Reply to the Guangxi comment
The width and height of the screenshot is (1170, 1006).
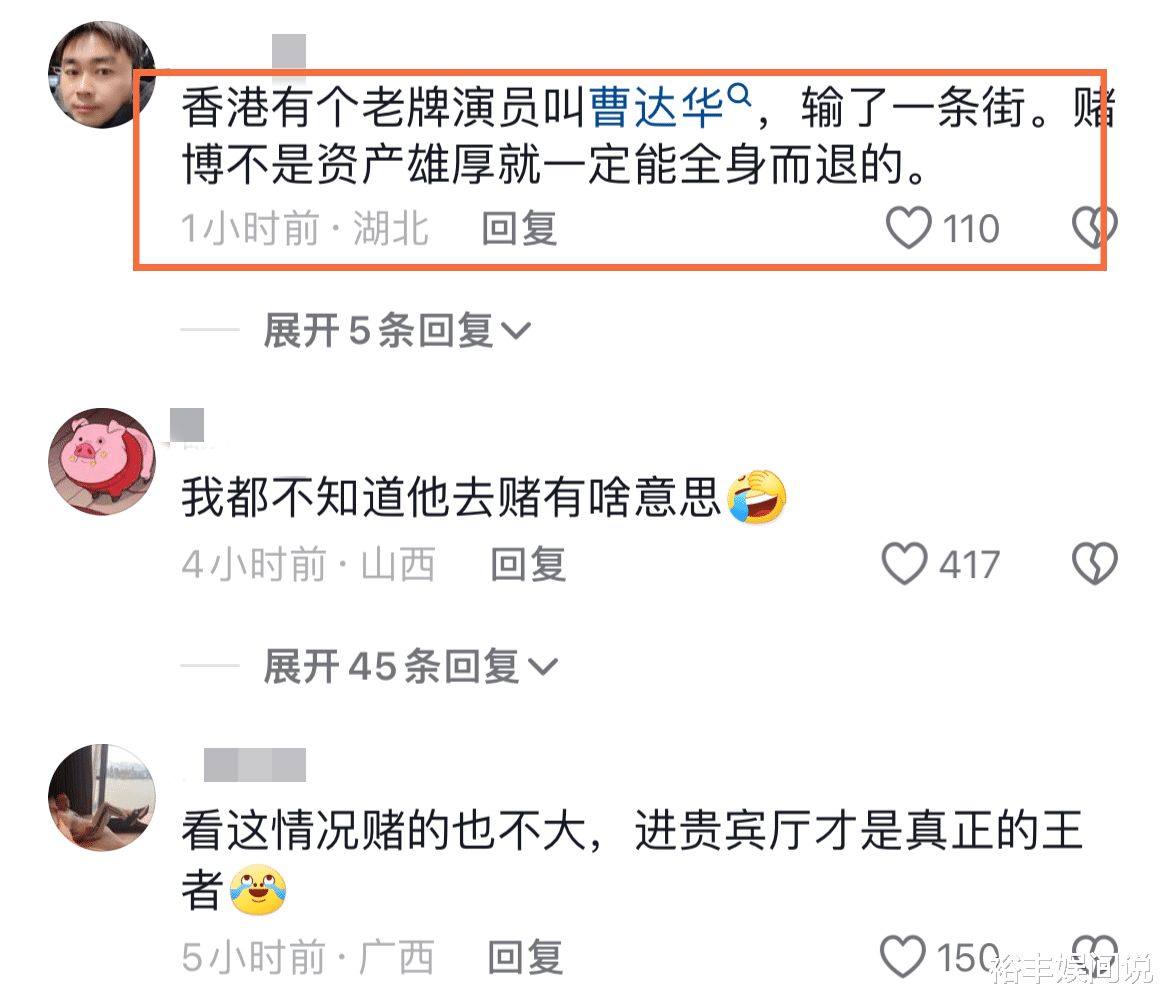(525, 957)
